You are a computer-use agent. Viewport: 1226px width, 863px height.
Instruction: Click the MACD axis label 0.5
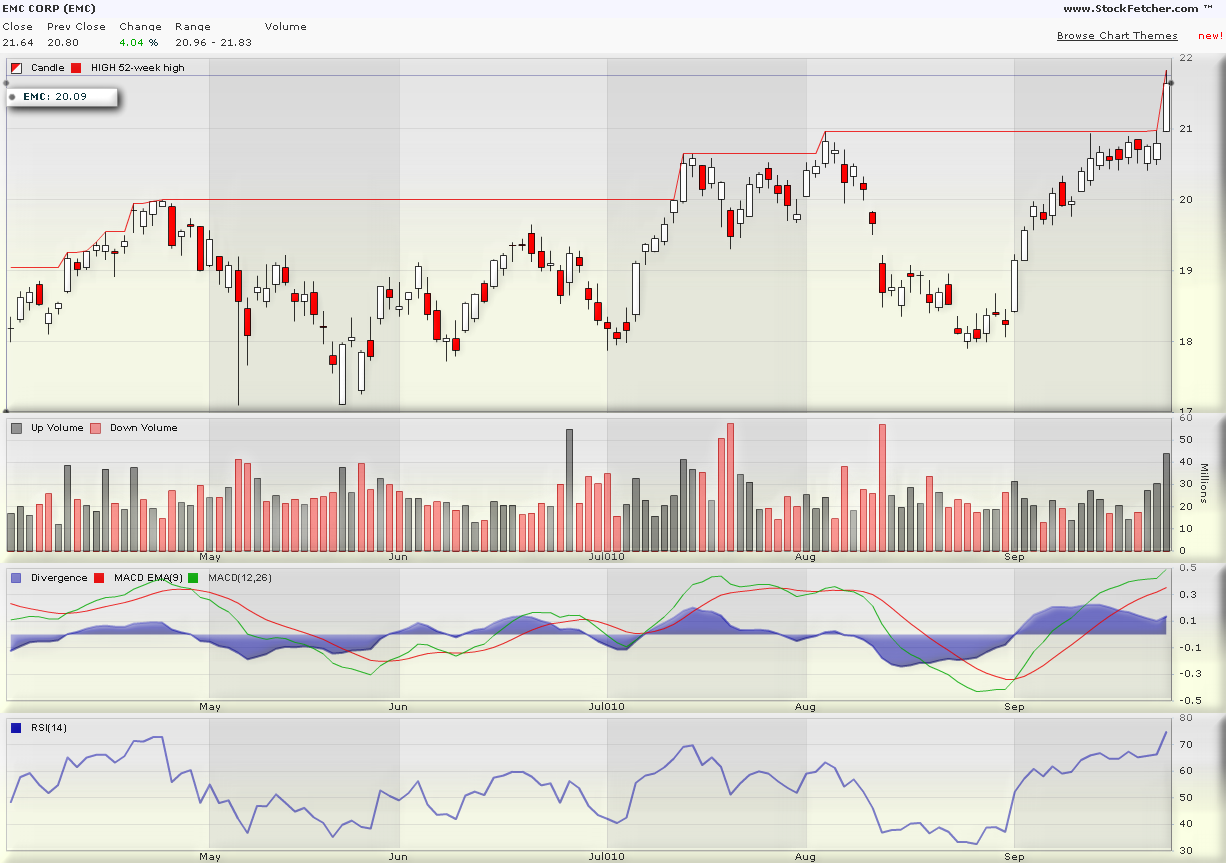(x=1187, y=568)
